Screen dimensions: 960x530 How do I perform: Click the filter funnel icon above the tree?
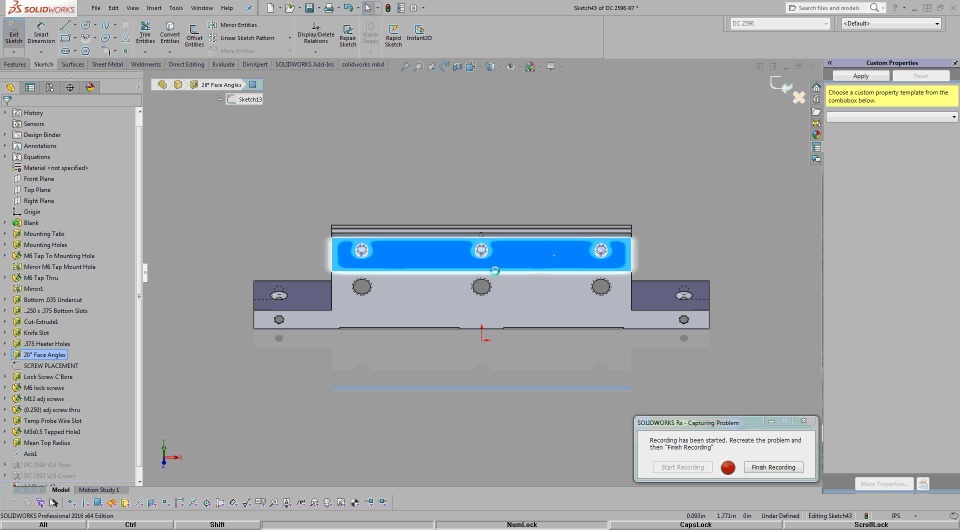point(7,100)
